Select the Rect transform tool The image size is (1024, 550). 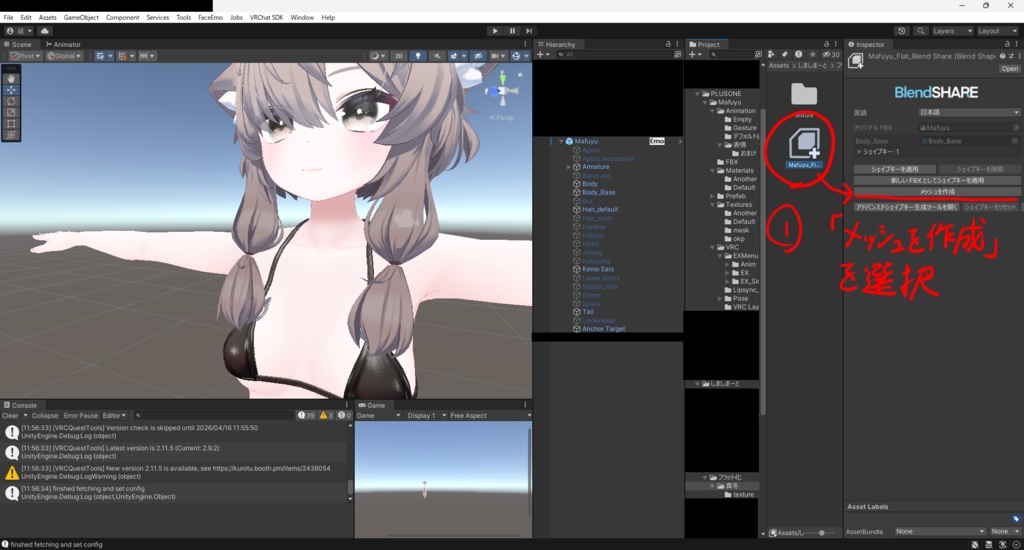[x=11, y=123]
